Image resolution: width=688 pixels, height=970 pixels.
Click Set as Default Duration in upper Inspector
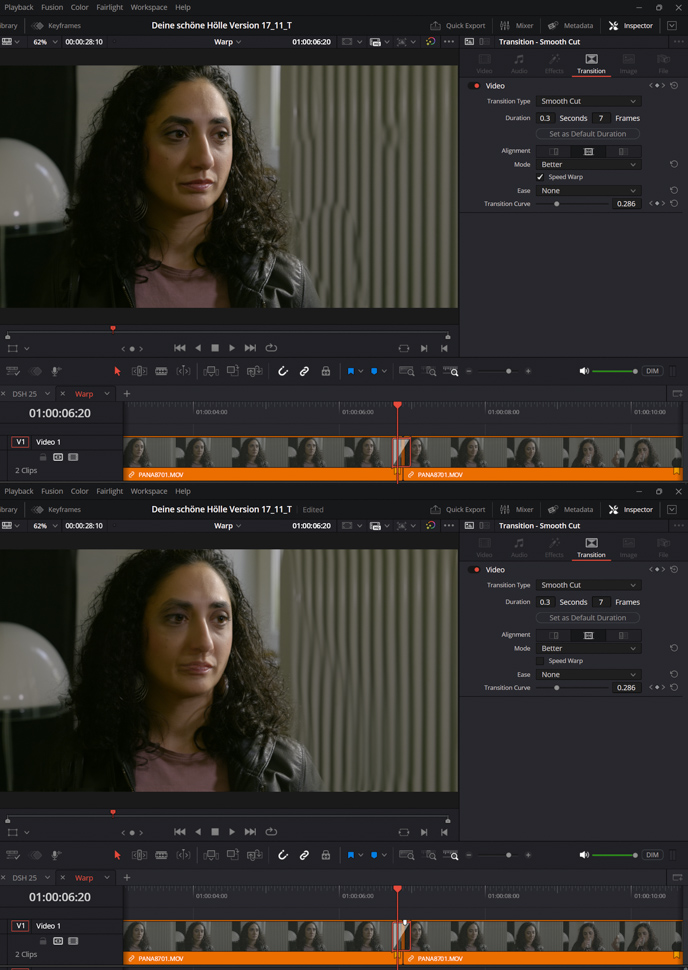click(x=588, y=134)
